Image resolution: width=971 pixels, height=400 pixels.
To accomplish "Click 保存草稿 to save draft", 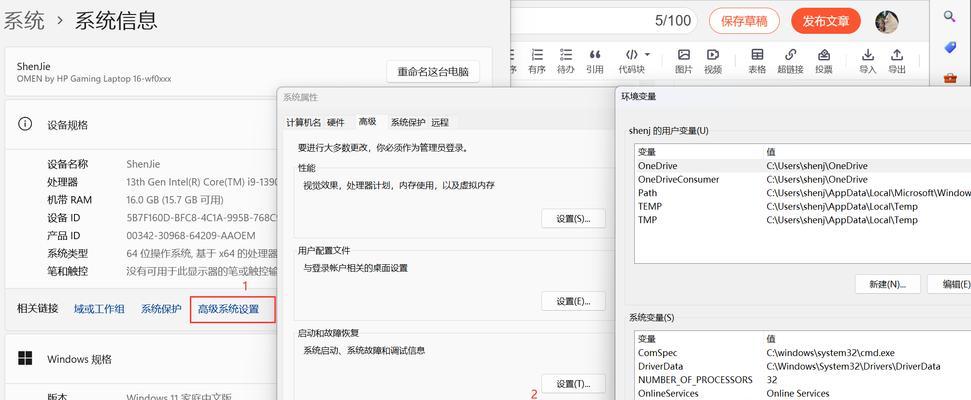I will click(744, 21).
